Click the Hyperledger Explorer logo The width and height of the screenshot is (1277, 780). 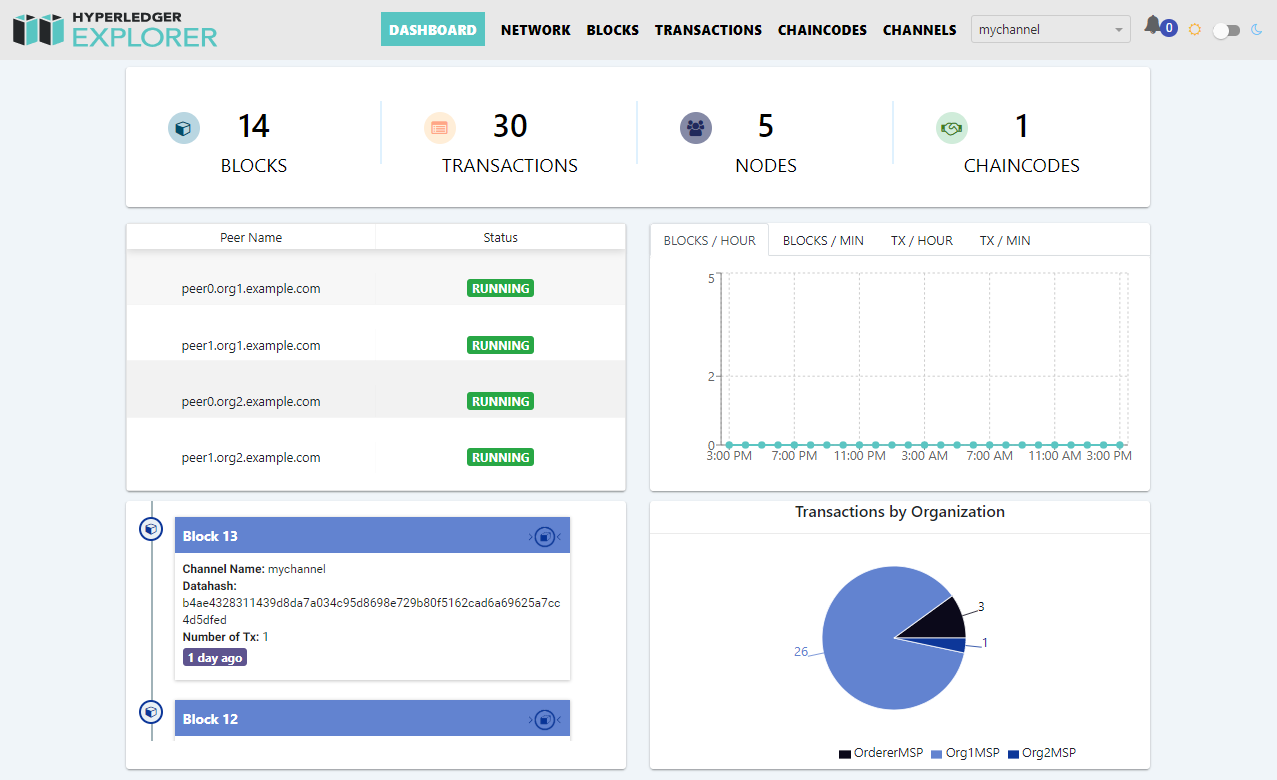[x=115, y=30]
